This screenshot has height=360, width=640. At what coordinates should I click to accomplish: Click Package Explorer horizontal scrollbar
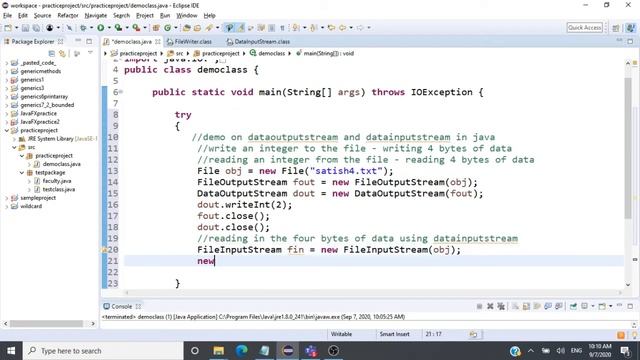click(x=47, y=324)
